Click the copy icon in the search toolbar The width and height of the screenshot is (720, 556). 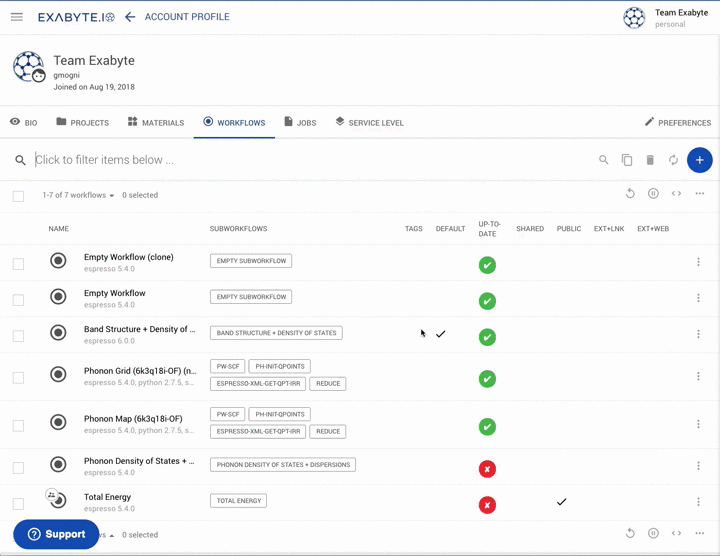pyautogui.click(x=627, y=160)
